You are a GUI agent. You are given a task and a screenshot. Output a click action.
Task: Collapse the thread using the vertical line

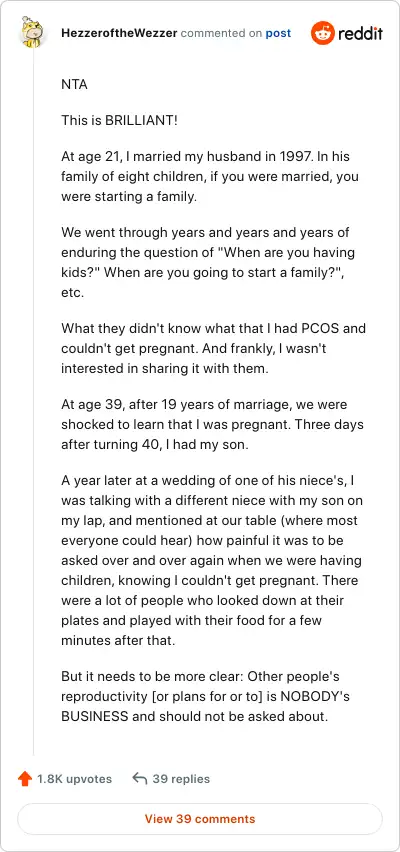tap(34, 402)
